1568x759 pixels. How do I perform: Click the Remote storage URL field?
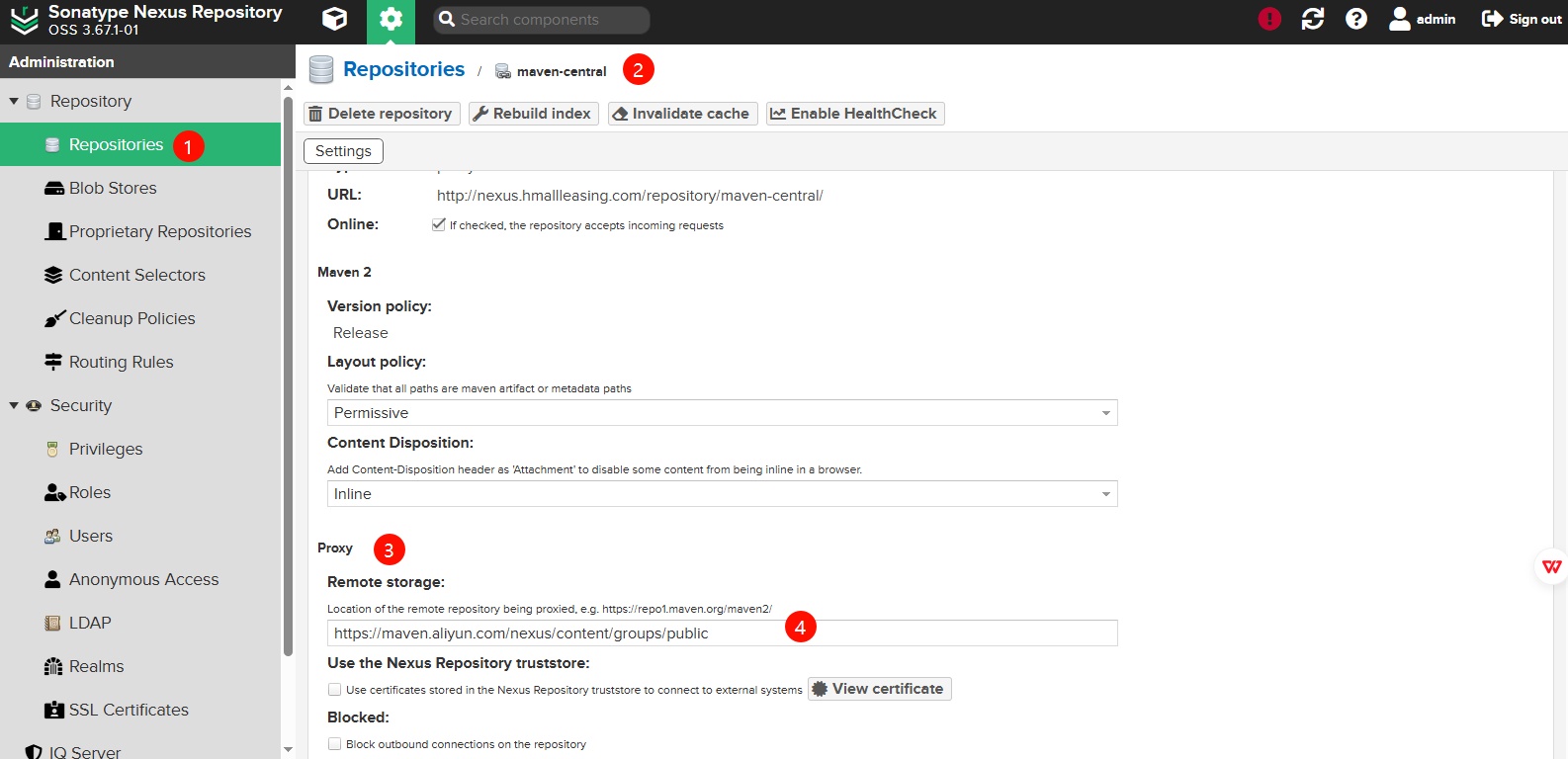[554, 633]
